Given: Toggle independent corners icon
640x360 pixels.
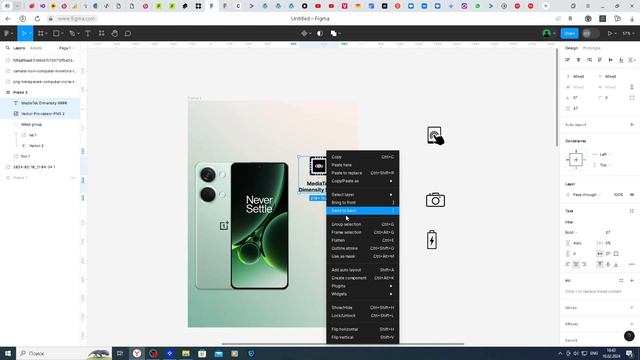Looking at the screenshot, I should 632,98.
